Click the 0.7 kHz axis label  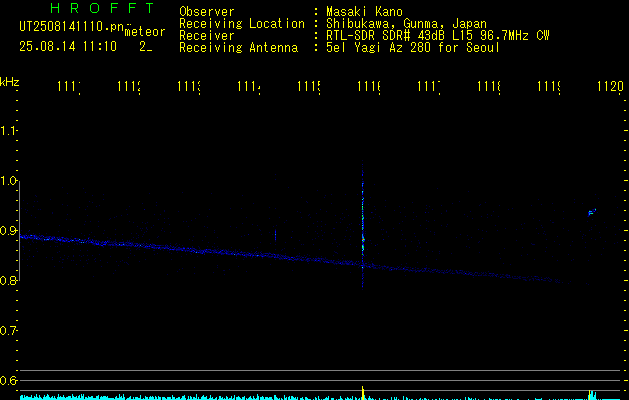8,331
